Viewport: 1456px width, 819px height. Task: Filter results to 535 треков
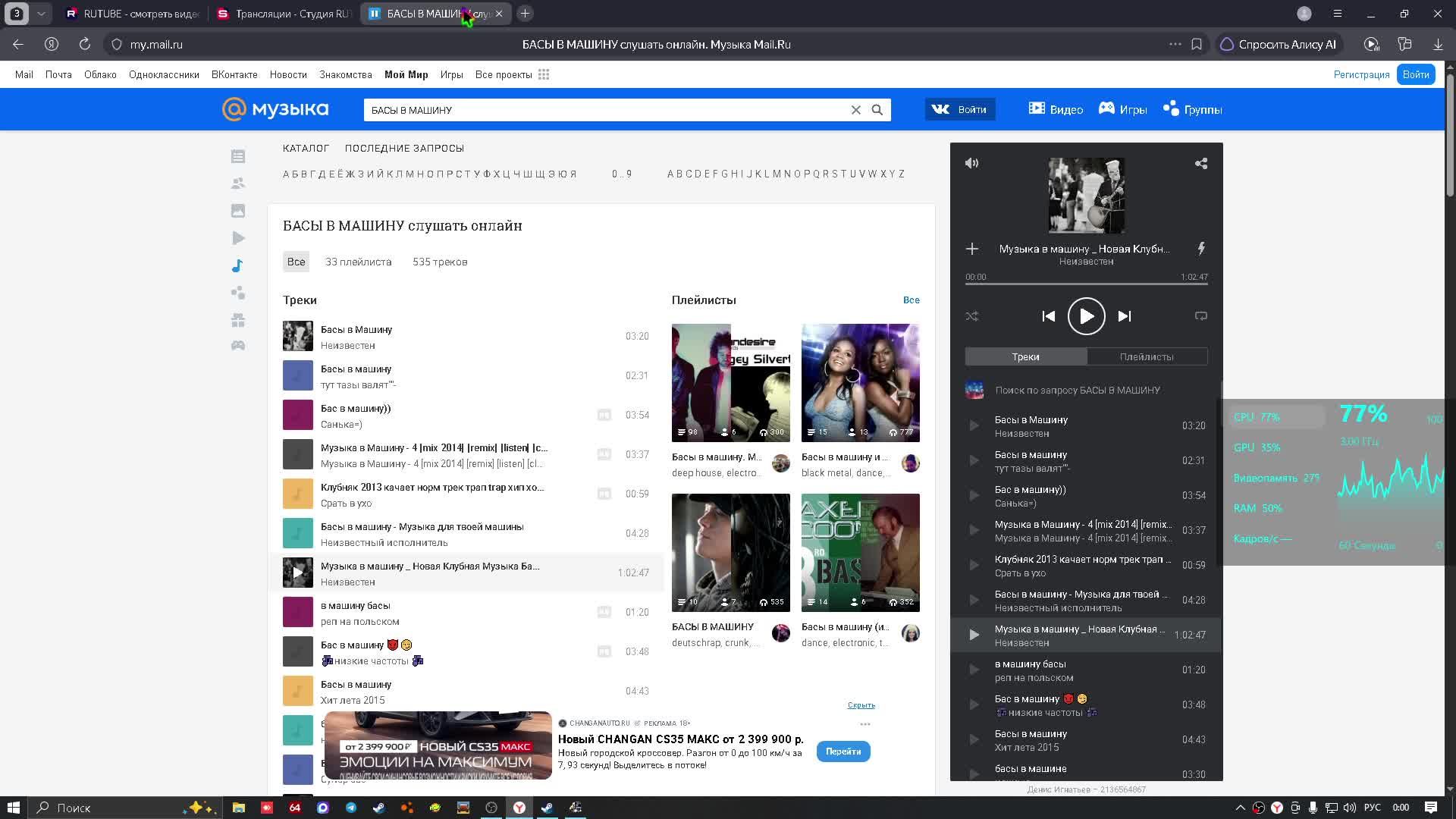pyautogui.click(x=440, y=262)
